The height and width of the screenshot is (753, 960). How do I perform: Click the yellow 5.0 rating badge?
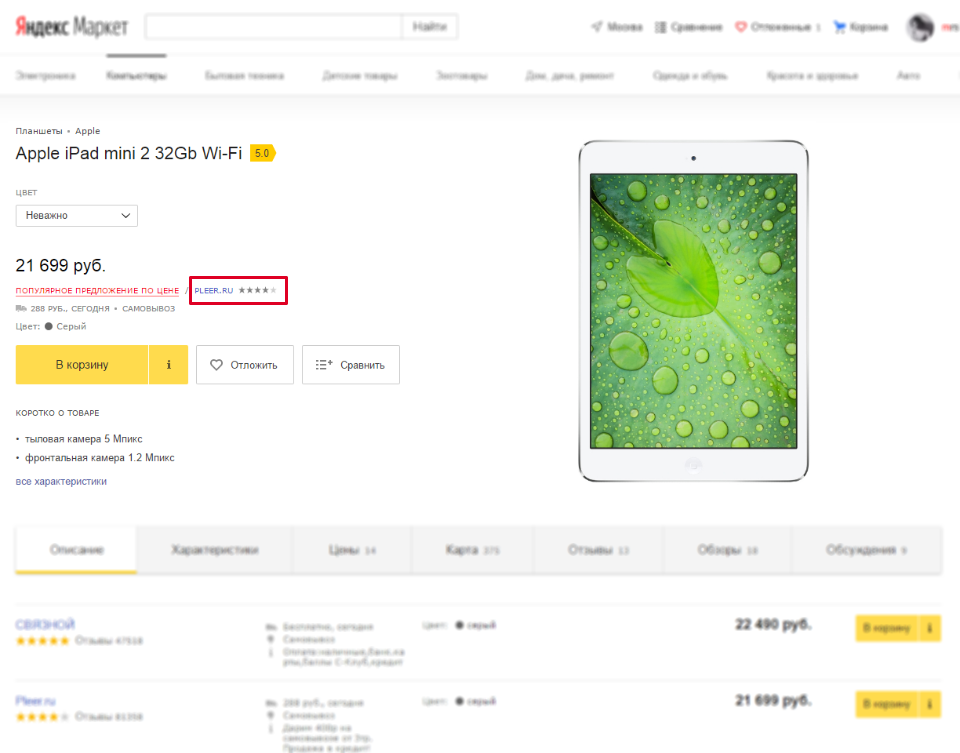(263, 153)
